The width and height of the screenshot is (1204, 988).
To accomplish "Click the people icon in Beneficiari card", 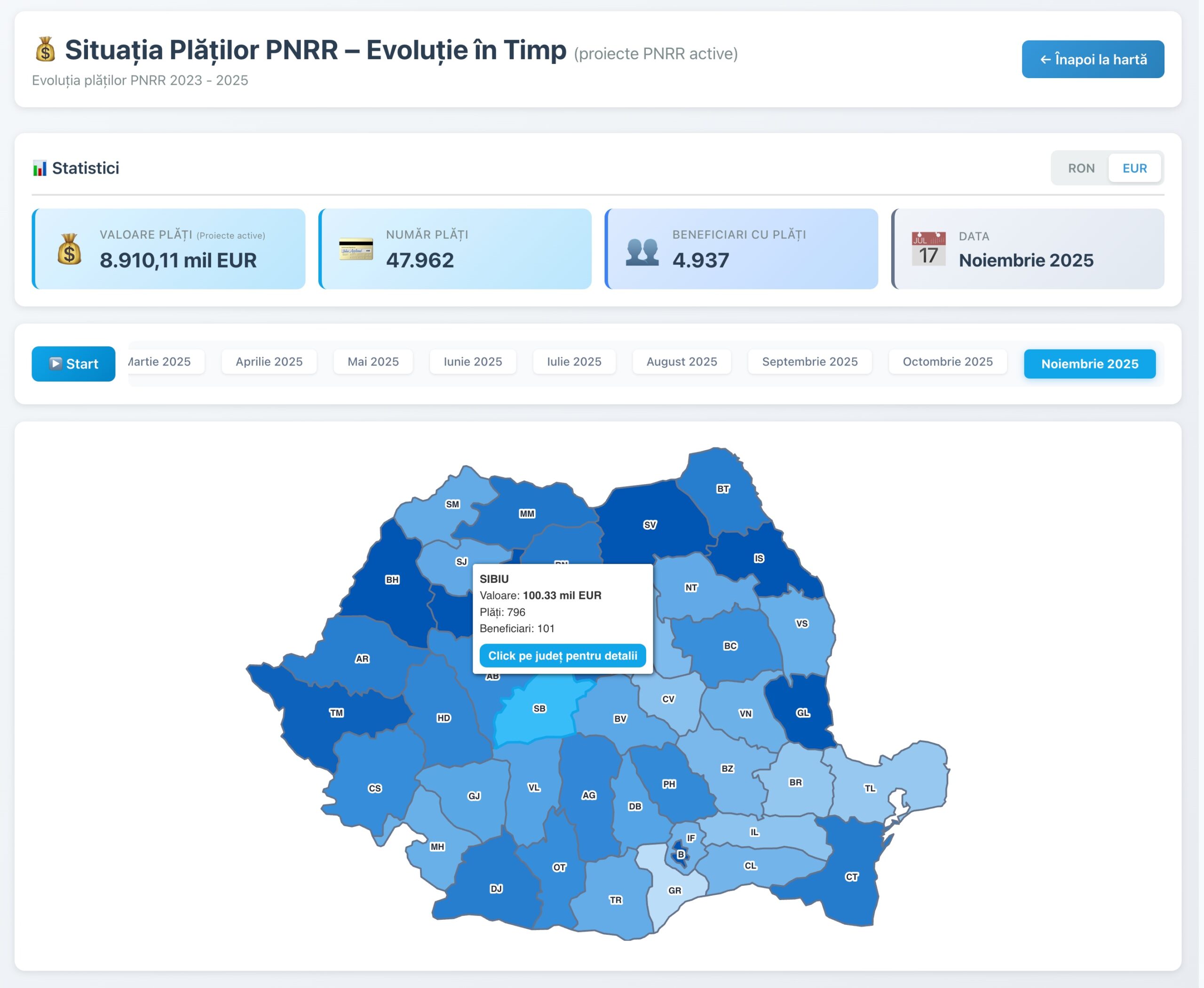I will tap(642, 252).
